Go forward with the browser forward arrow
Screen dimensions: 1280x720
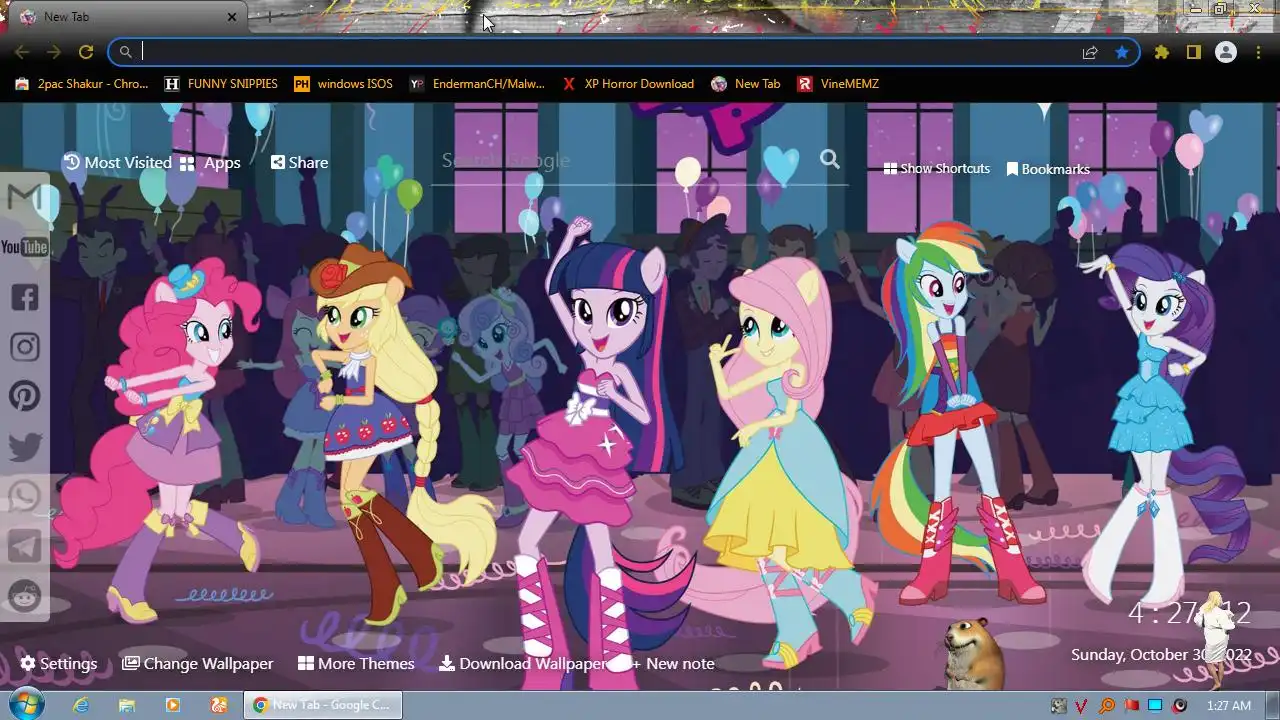[x=54, y=52]
